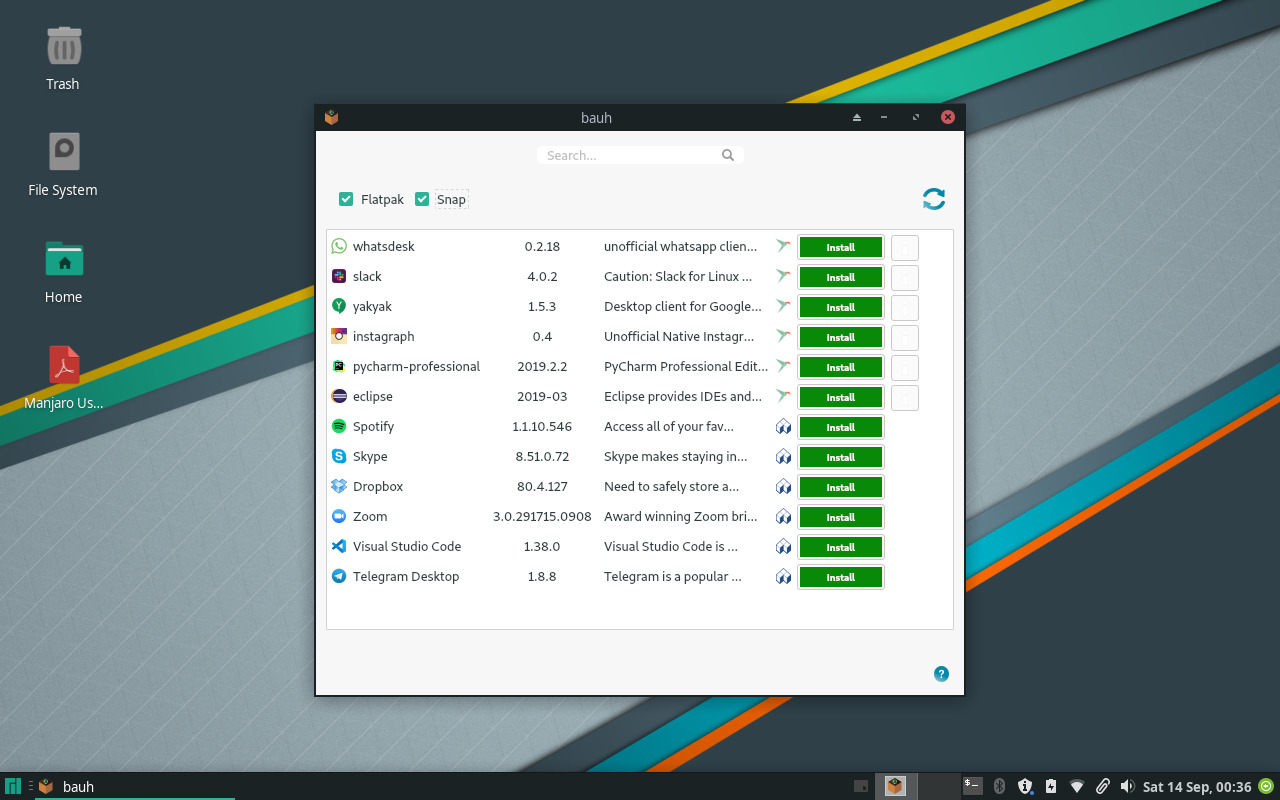Open info for the yakyak package
The height and width of the screenshot is (800, 1280).
tap(904, 307)
